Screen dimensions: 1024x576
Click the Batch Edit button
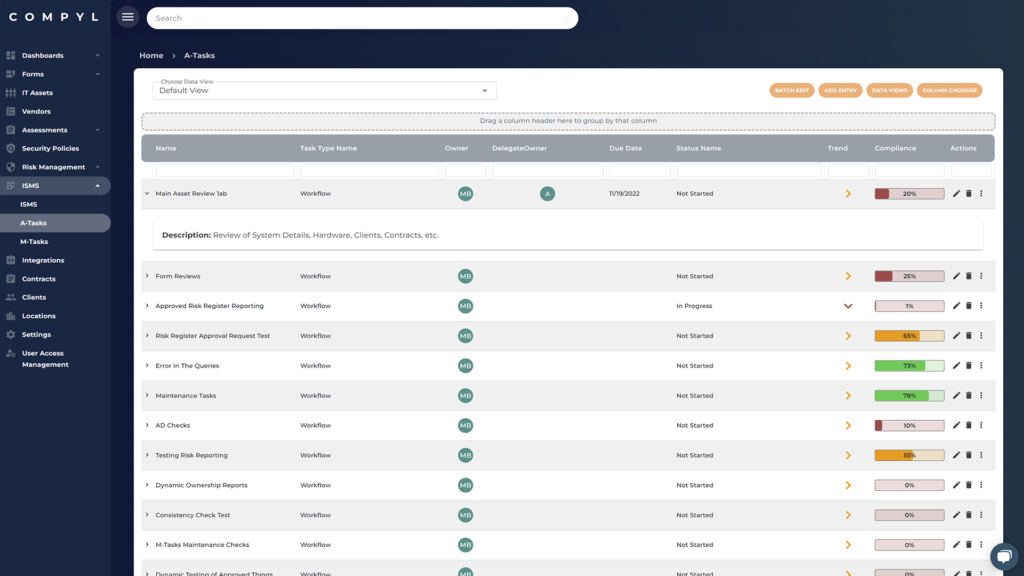click(x=792, y=90)
